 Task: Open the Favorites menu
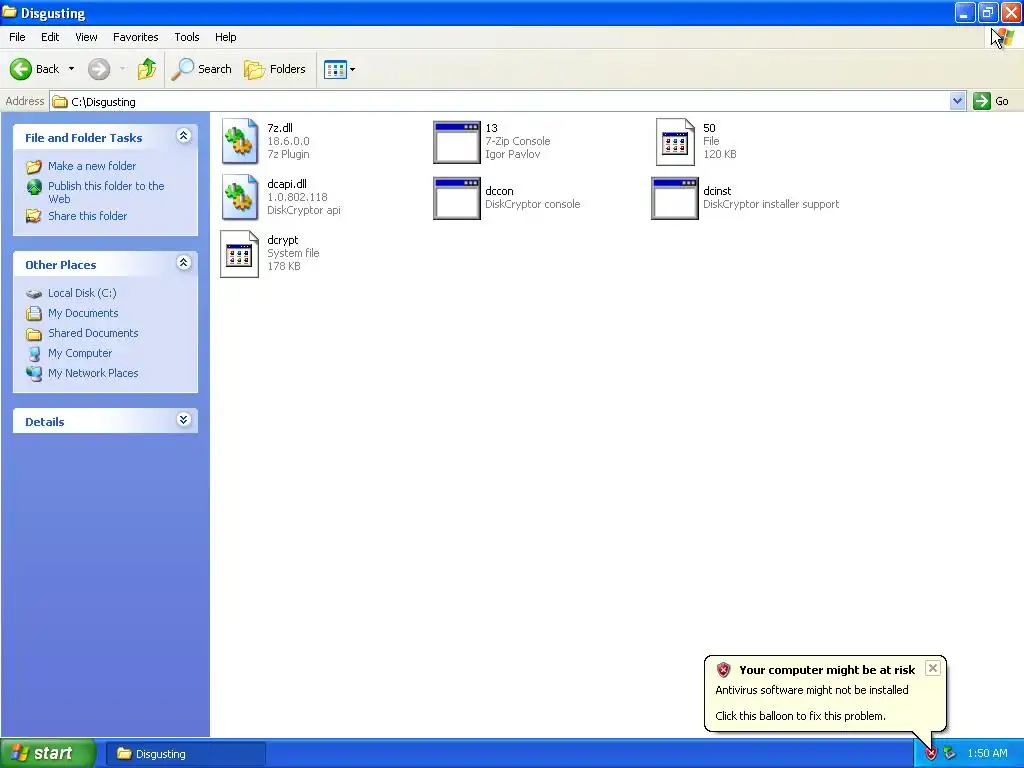[136, 37]
